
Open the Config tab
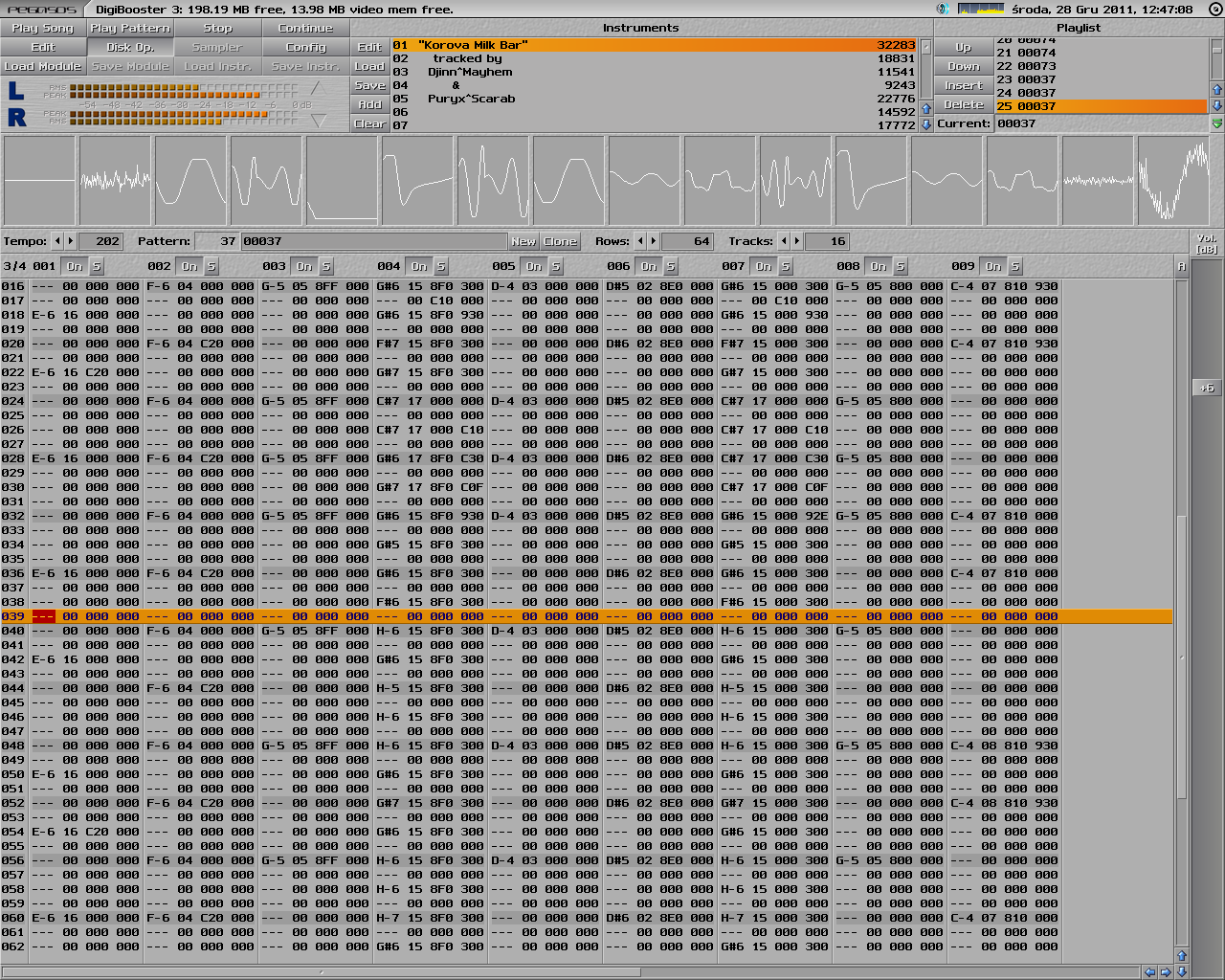pyautogui.click(x=306, y=47)
